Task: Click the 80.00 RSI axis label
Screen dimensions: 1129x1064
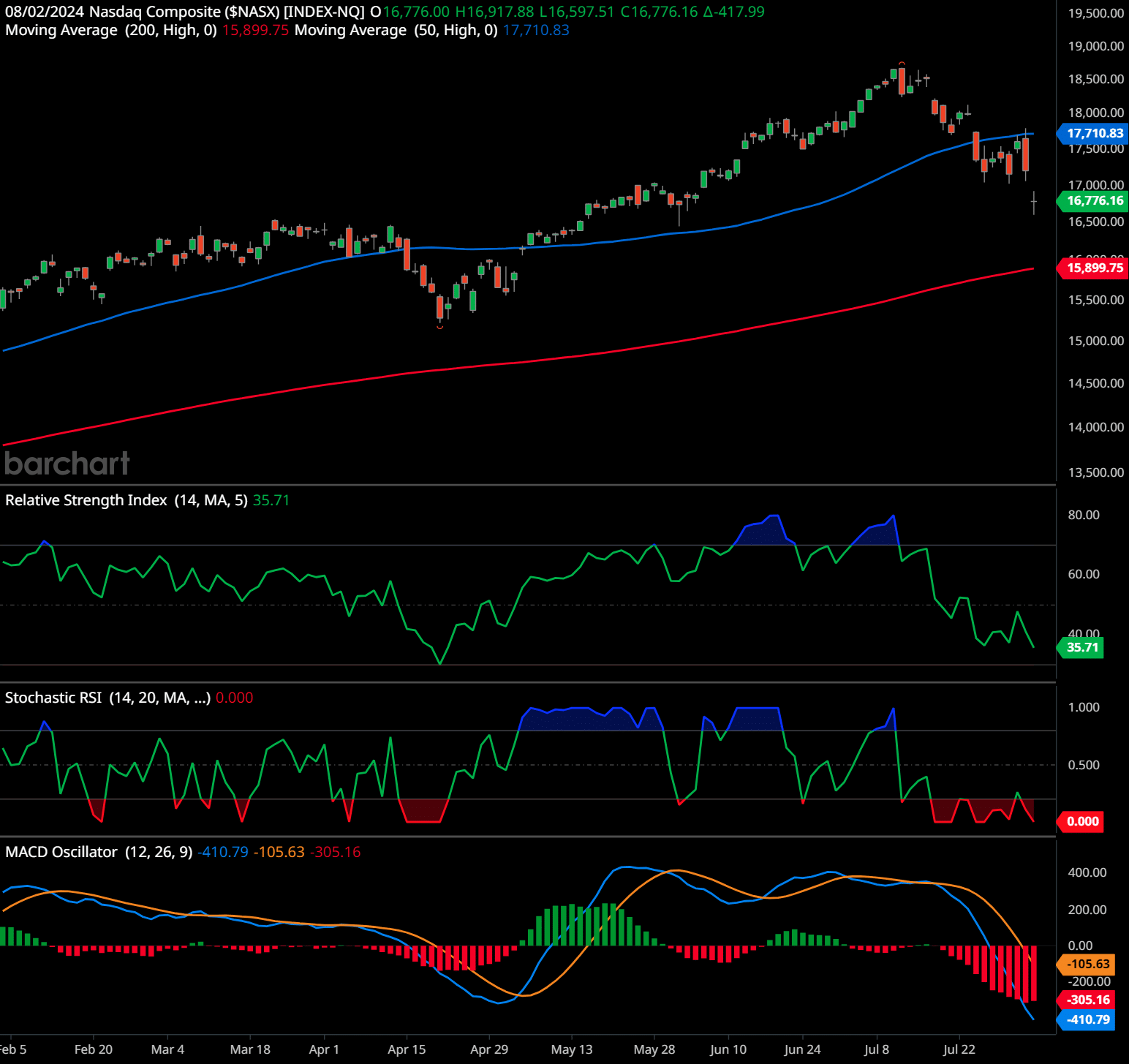Action: pos(1083,515)
